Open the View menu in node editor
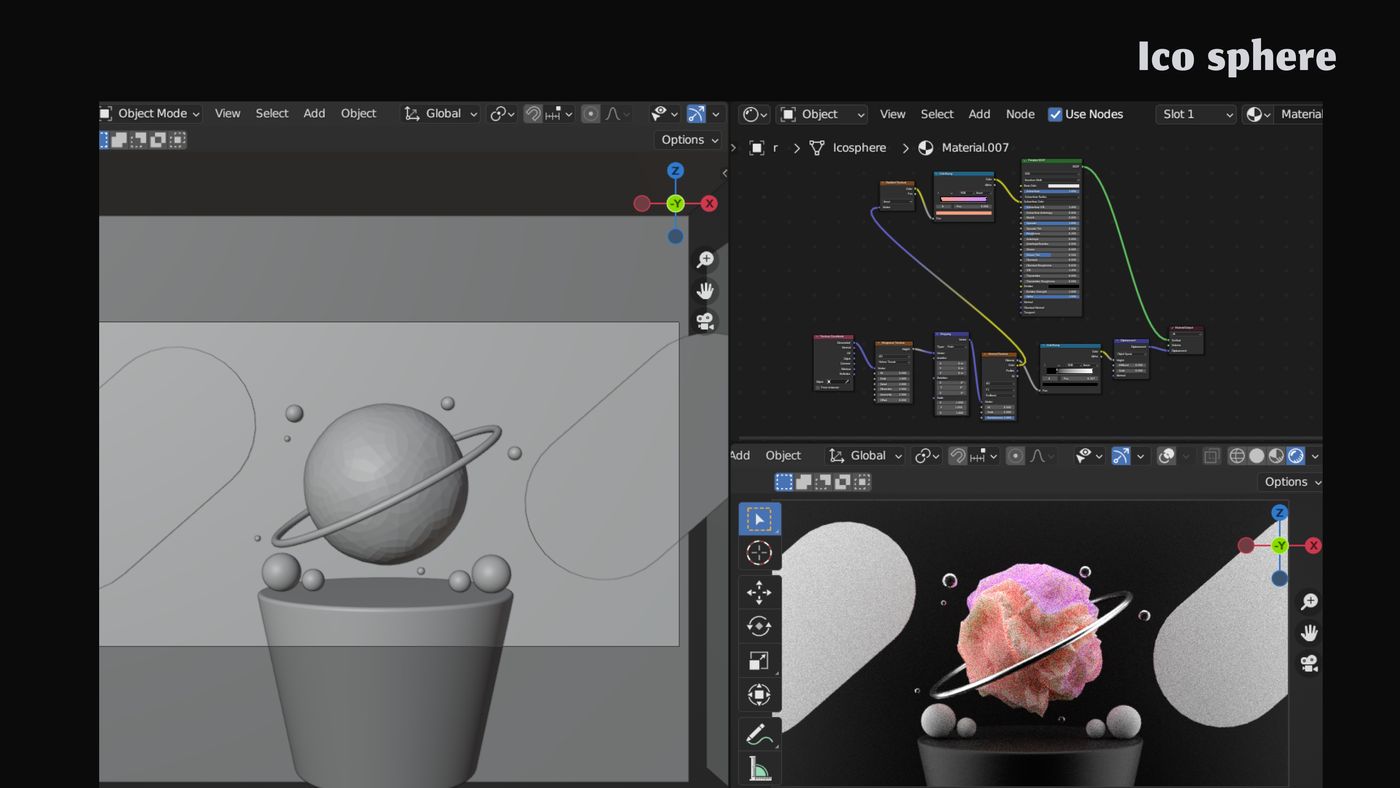This screenshot has height=788, width=1400. pyautogui.click(x=893, y=114)
